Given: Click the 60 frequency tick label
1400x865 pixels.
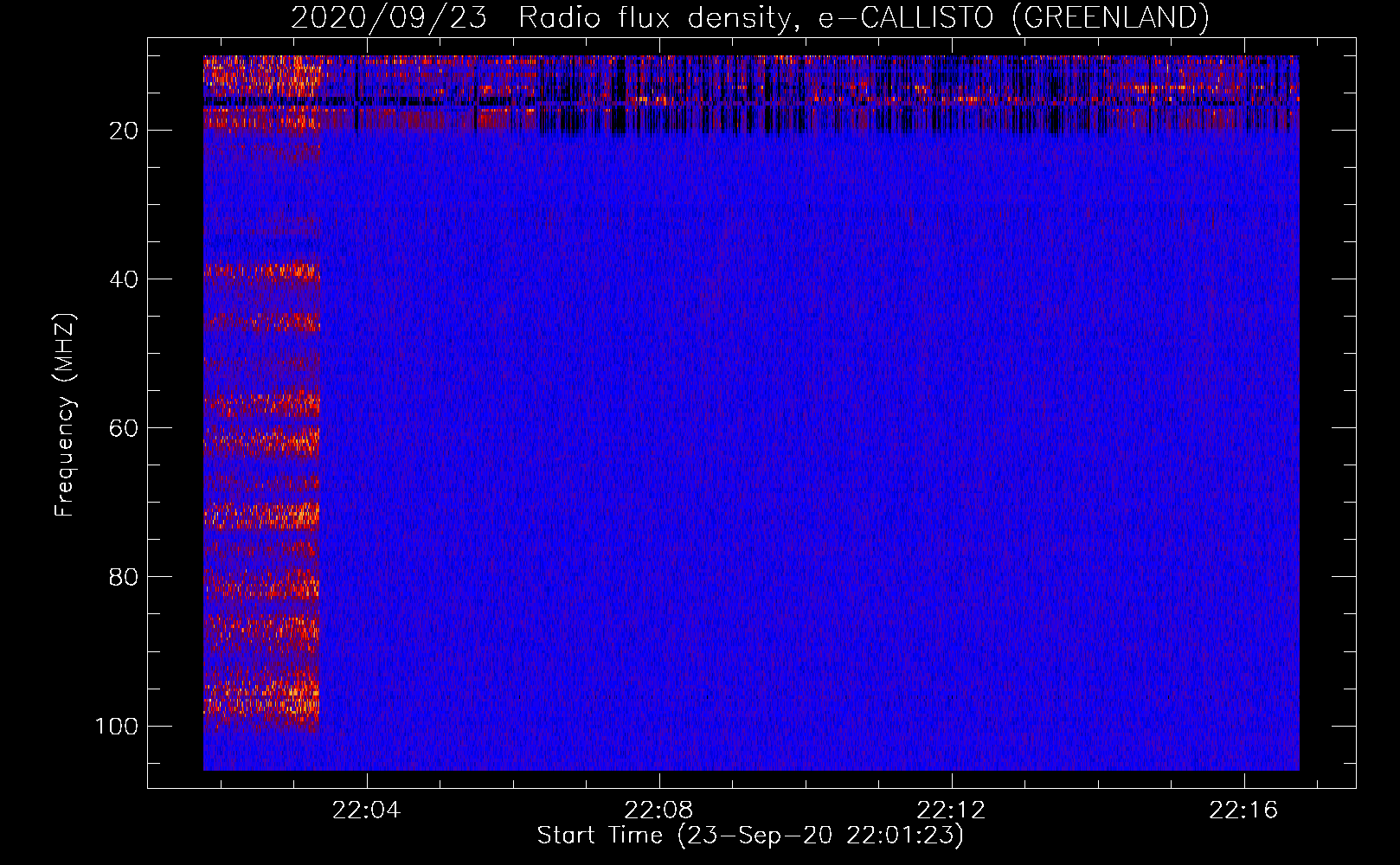Looking at the screenshot, I should click(x=124, y=428).
